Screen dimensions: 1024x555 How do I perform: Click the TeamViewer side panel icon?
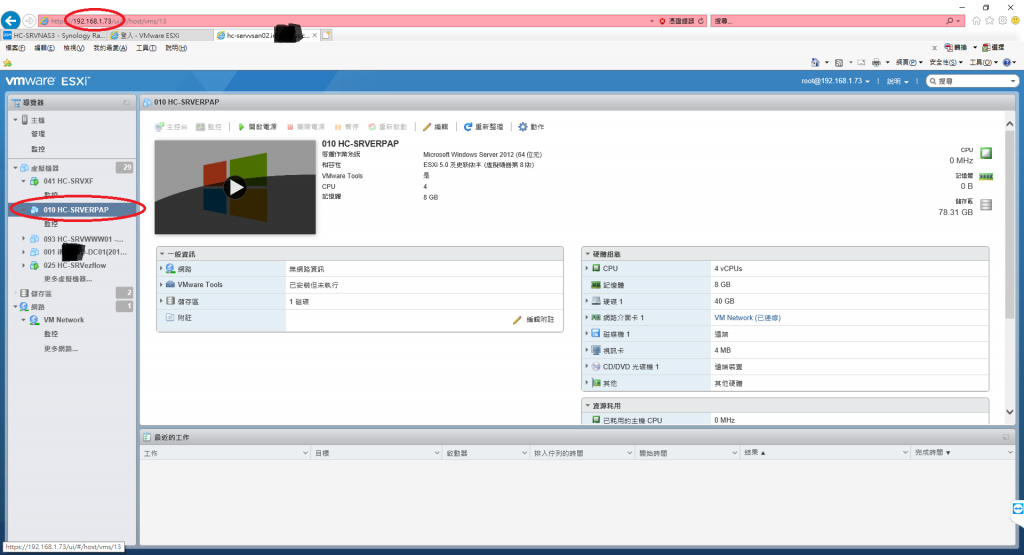click(1018, 509)
